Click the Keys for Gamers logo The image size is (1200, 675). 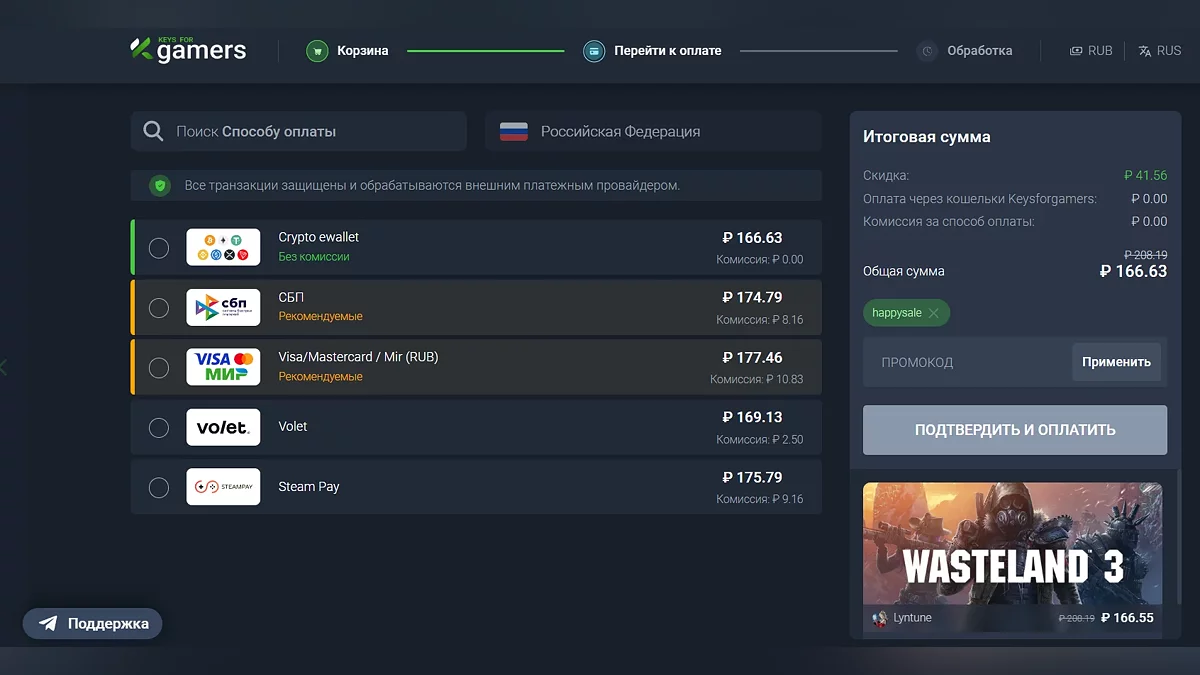tap(188, 50)
